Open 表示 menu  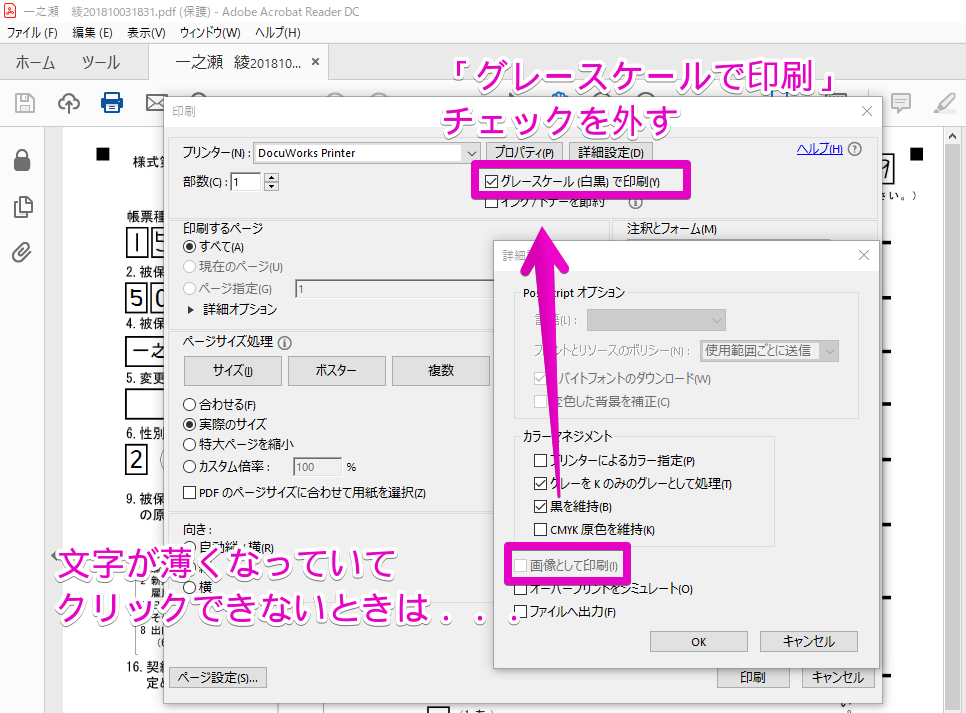pyautogui.click(x=146, y=33)
